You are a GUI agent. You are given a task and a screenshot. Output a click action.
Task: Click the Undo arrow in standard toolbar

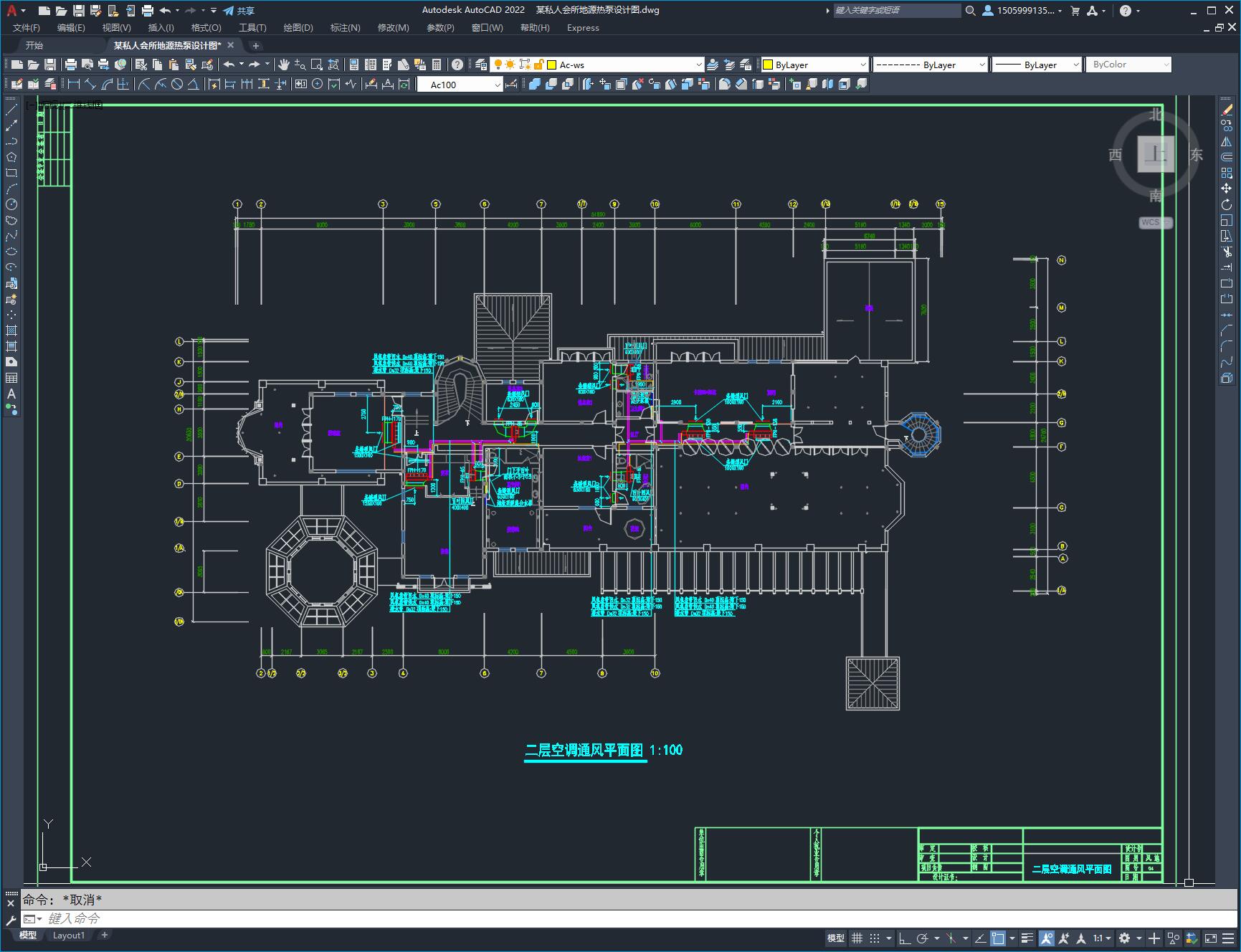(x=229, y=65)
